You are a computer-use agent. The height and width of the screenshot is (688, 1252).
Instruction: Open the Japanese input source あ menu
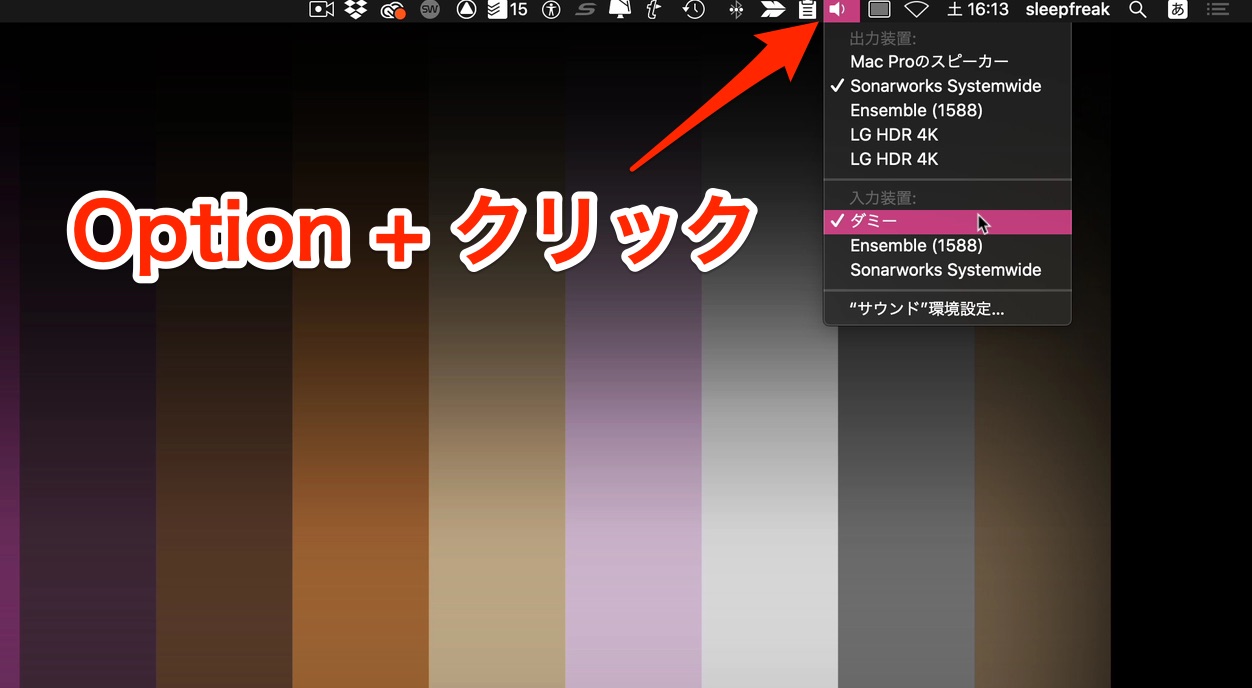pos(1178,10)
